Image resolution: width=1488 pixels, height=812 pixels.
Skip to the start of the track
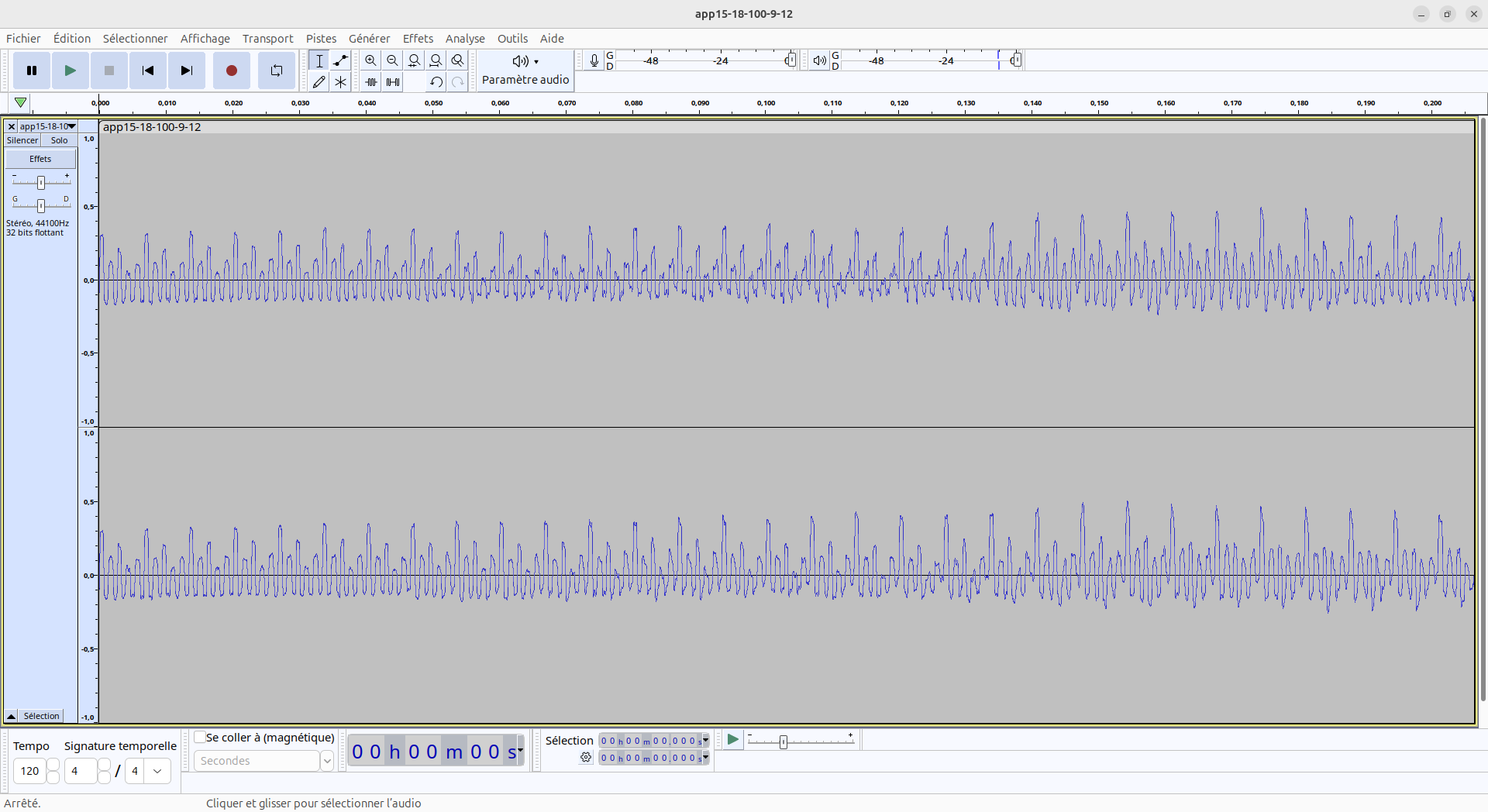(x=147, y=71)
